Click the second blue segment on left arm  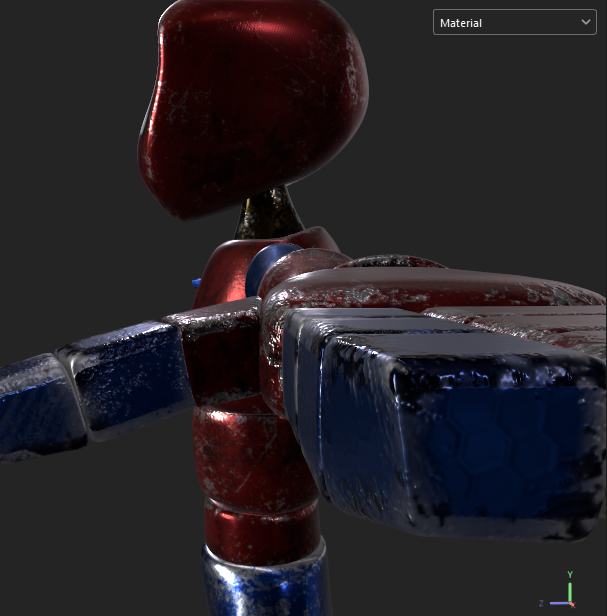[x=120, y=375]
